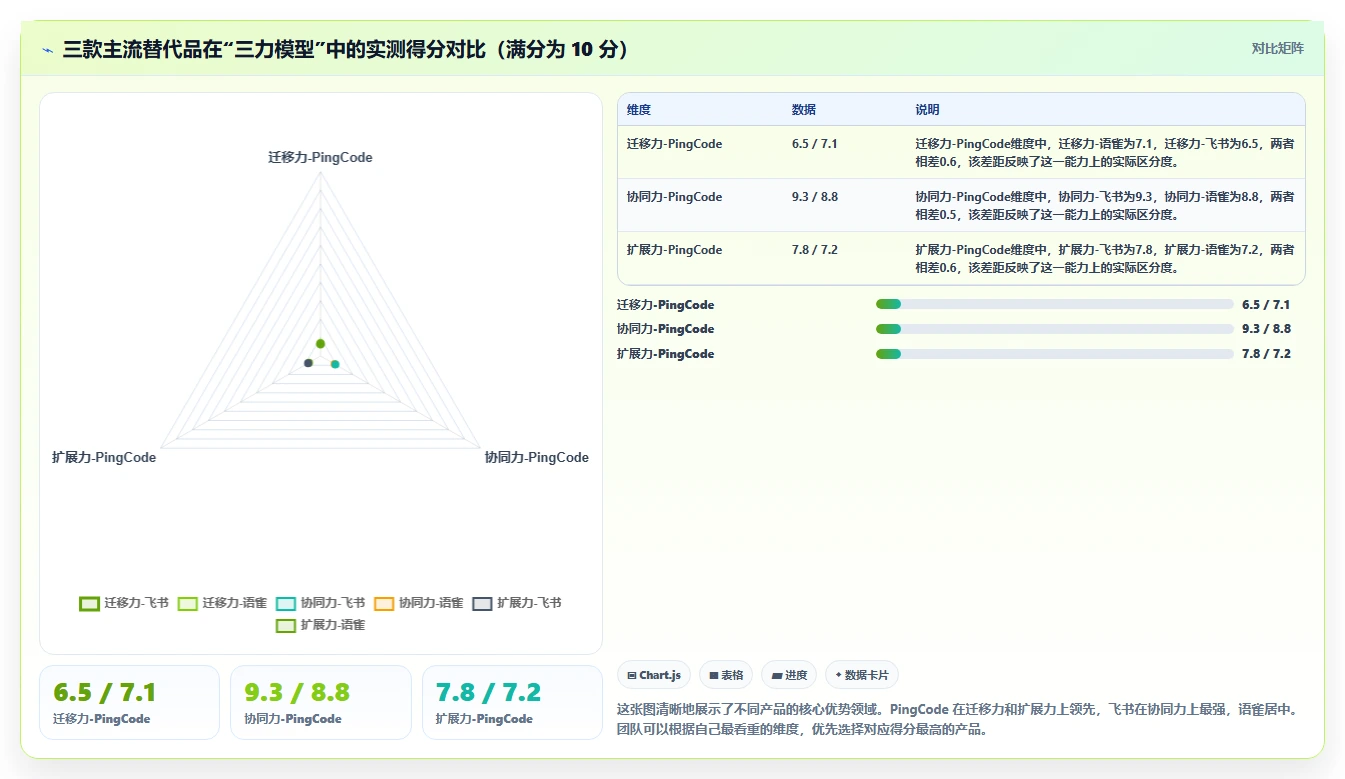Click the 迁移力 description mentioning 相差0.6 in the table

(1104, 152)
